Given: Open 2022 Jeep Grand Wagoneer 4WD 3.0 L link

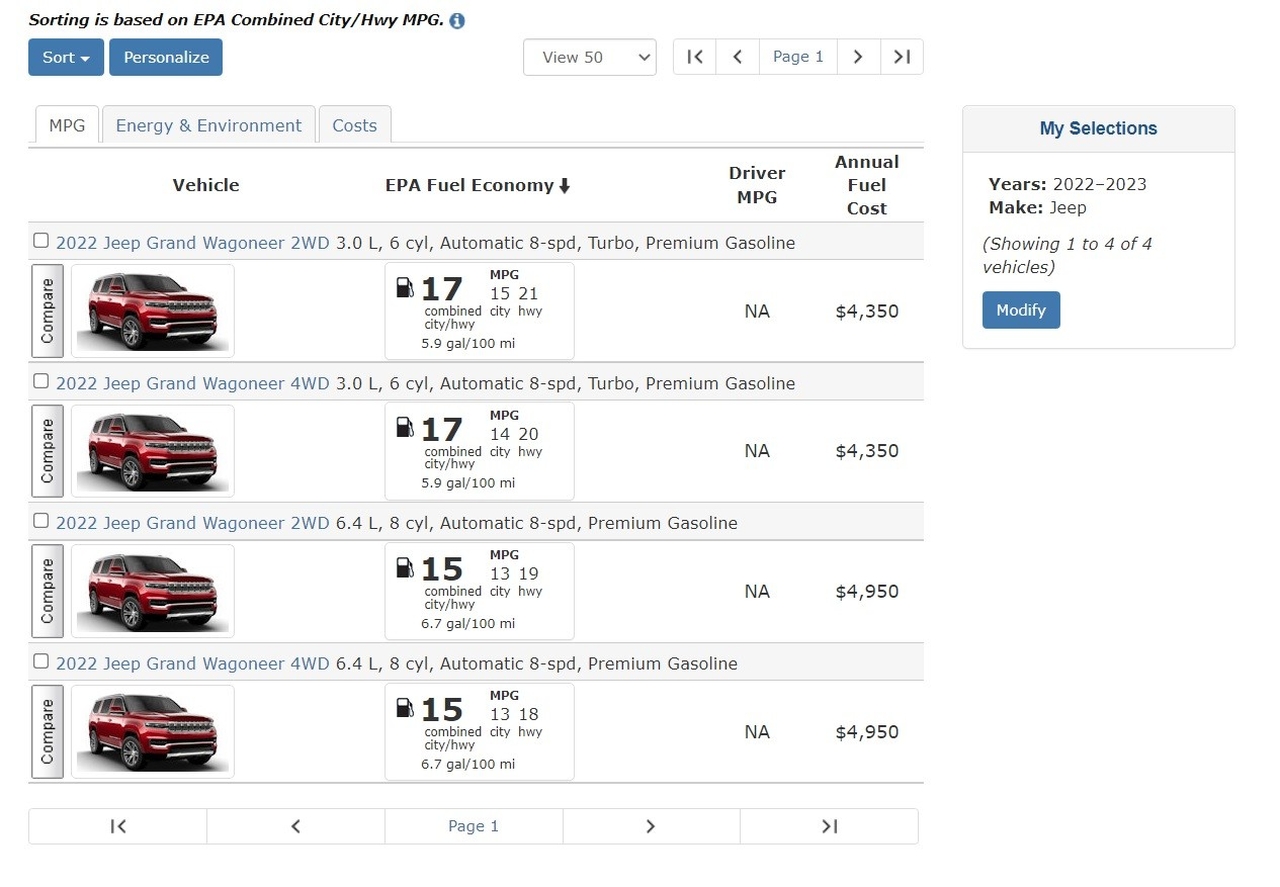Looking at the screenshot, I should point(192,383).
